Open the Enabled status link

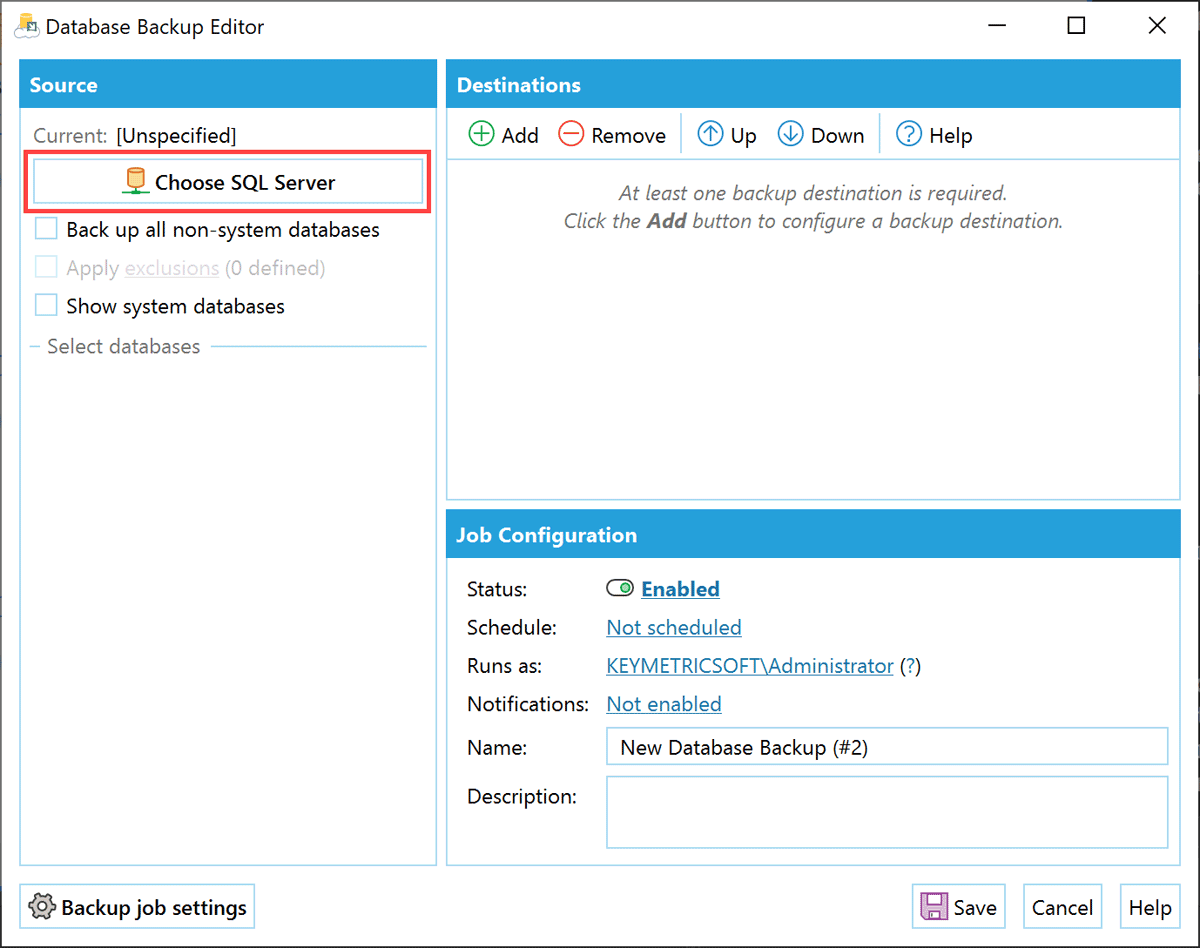click(x=680, y=589)
